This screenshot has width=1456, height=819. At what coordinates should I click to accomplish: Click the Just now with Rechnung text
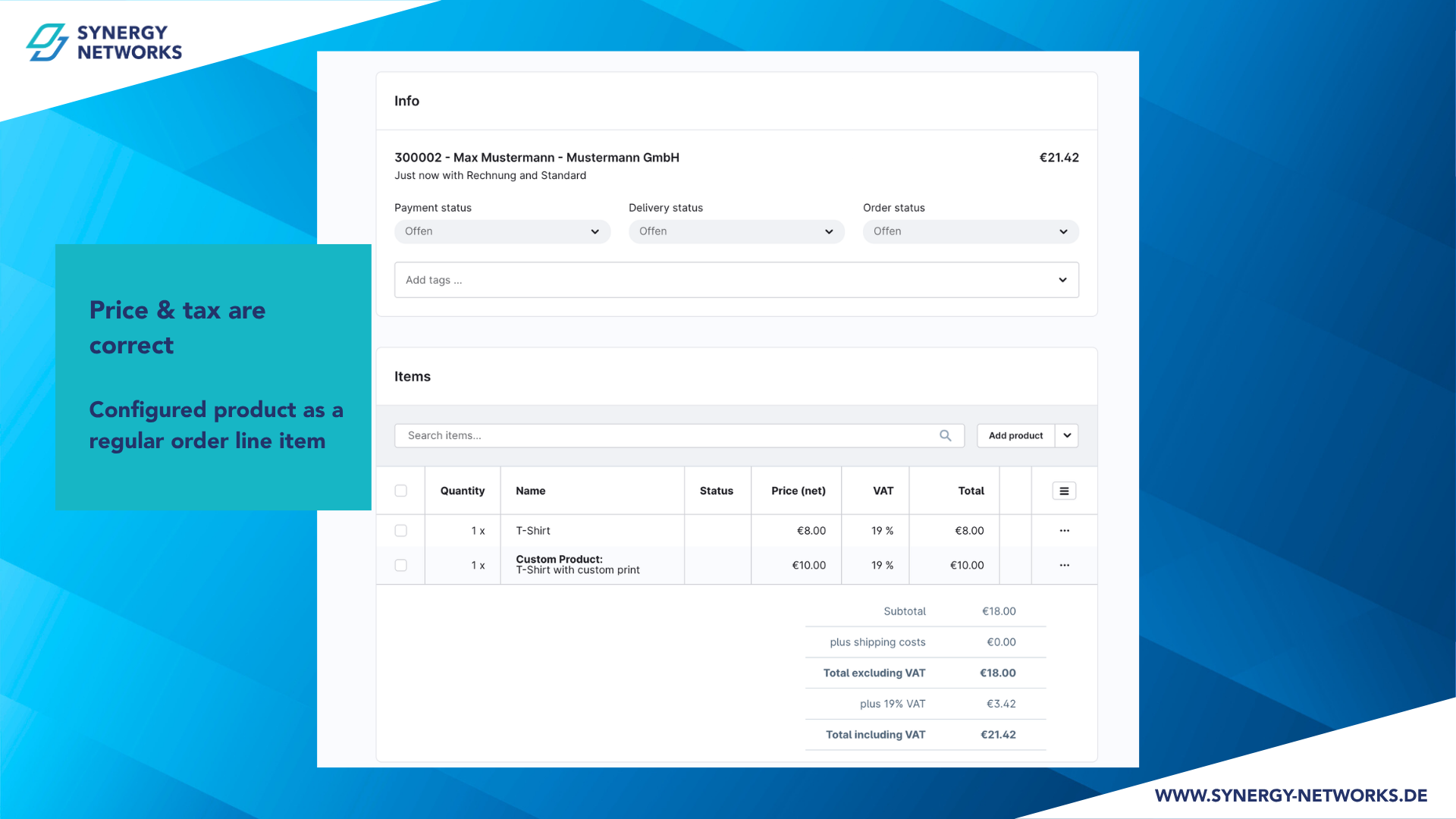490,175
